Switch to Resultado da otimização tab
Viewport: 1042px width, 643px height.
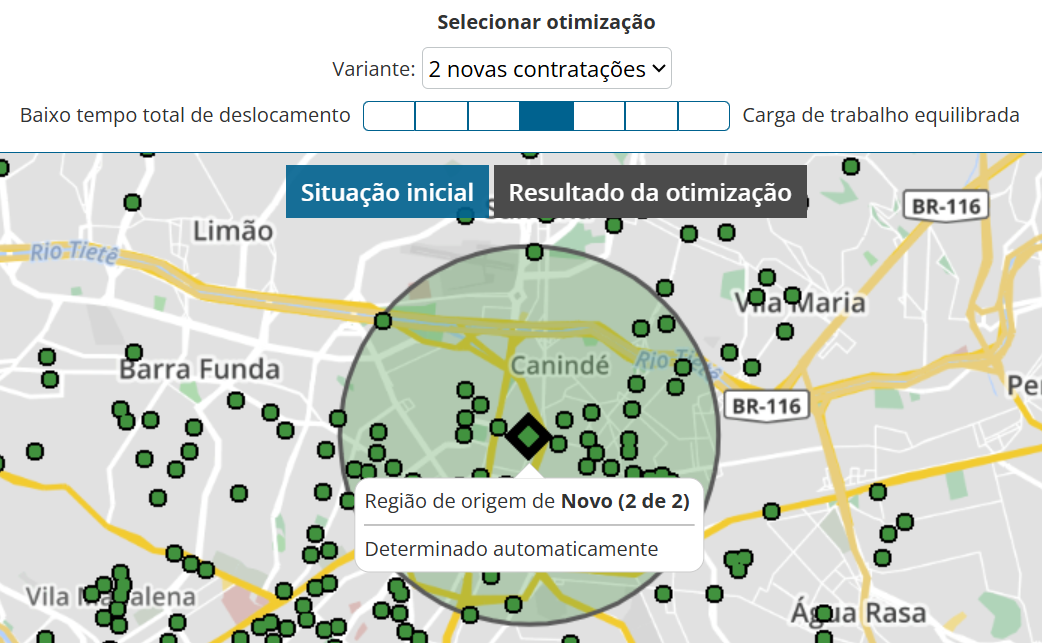coord(650,192)
